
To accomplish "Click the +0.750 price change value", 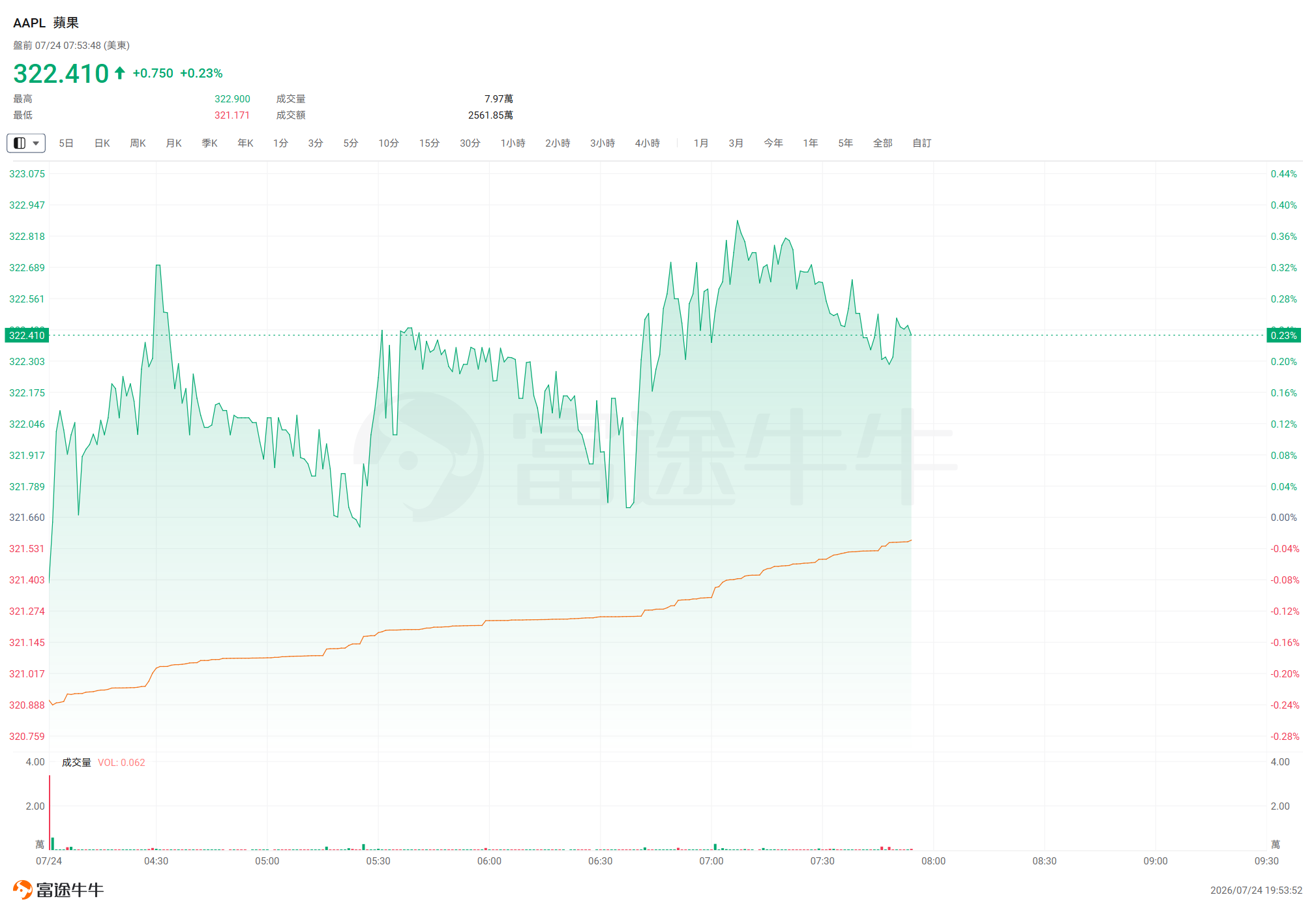I will [153, 74].
